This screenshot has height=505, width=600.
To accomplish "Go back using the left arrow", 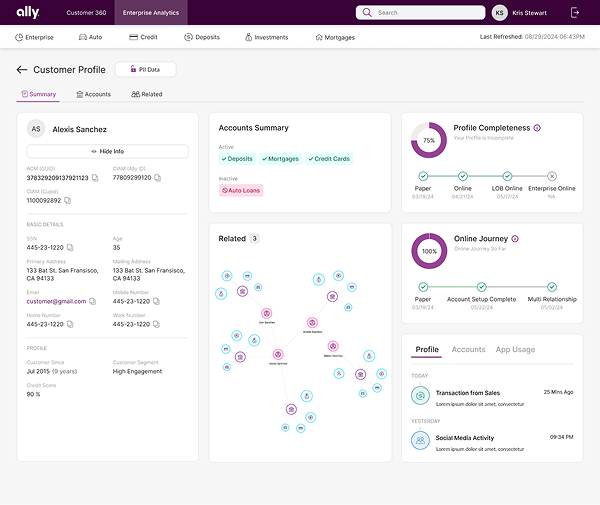I will (22, 70).
